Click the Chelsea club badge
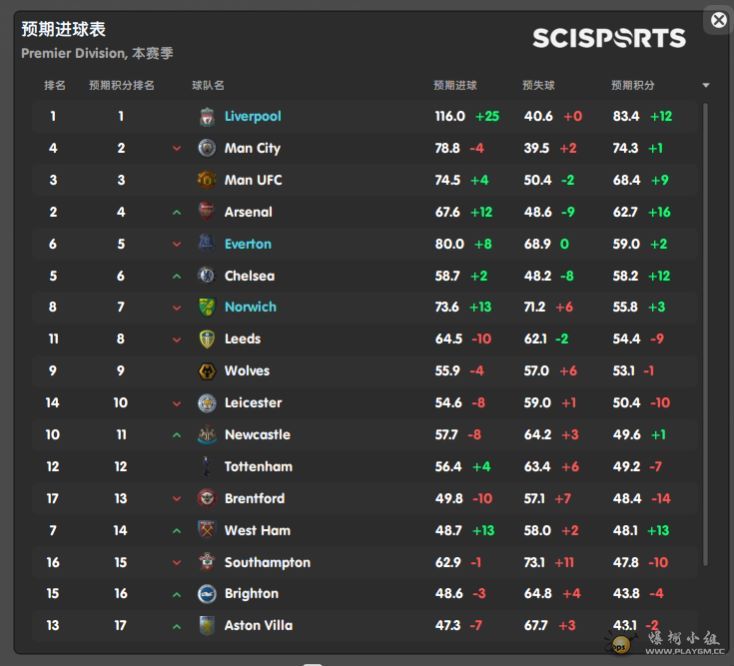 206,275
